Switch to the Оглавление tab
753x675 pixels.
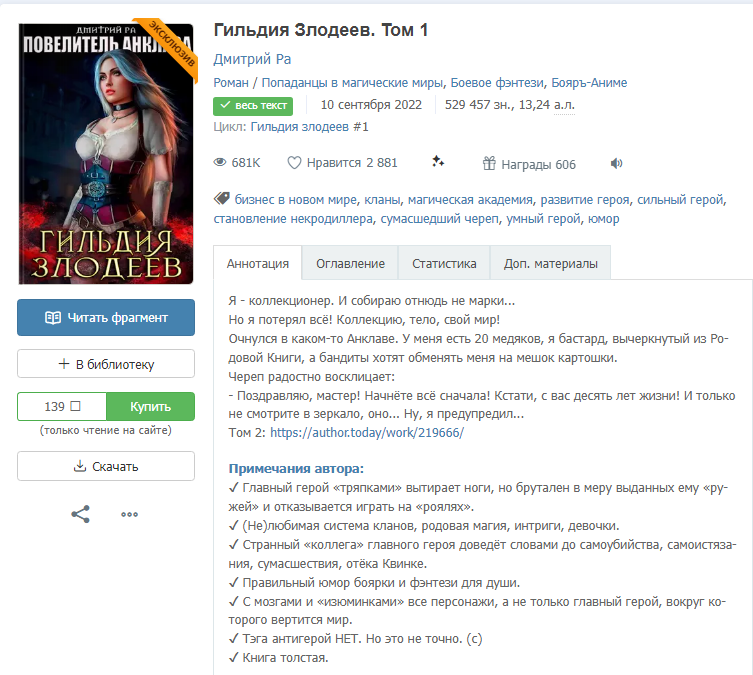click(x=350, y=263)
